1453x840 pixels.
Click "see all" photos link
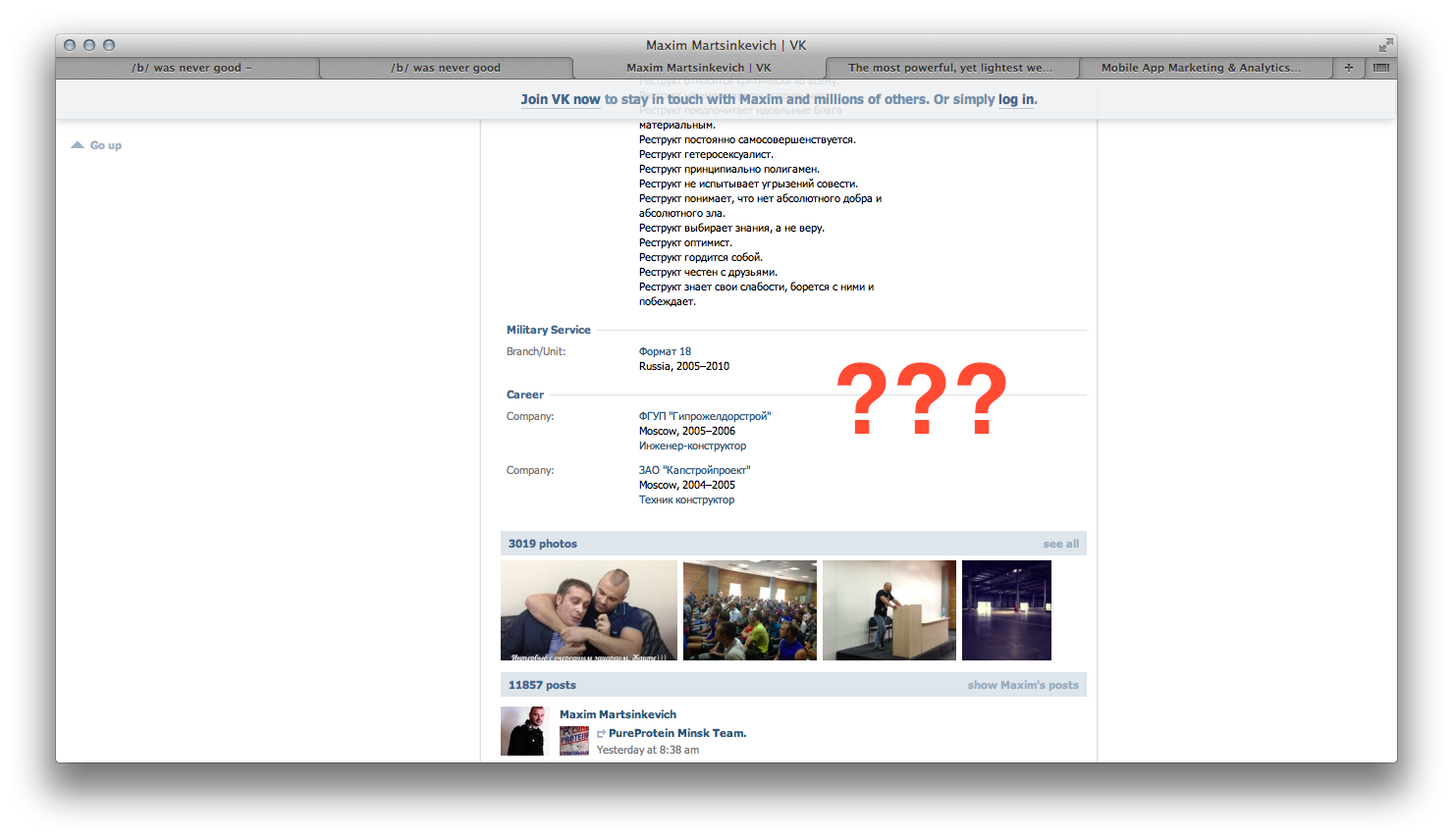pyautogui.click(x=1061, y=544)
